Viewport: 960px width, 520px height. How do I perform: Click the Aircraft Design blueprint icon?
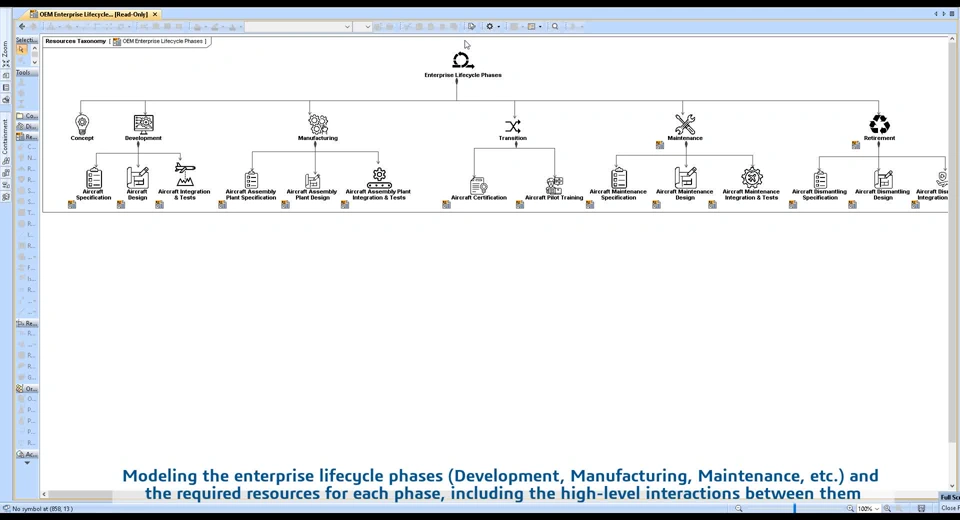click(137, 178)
